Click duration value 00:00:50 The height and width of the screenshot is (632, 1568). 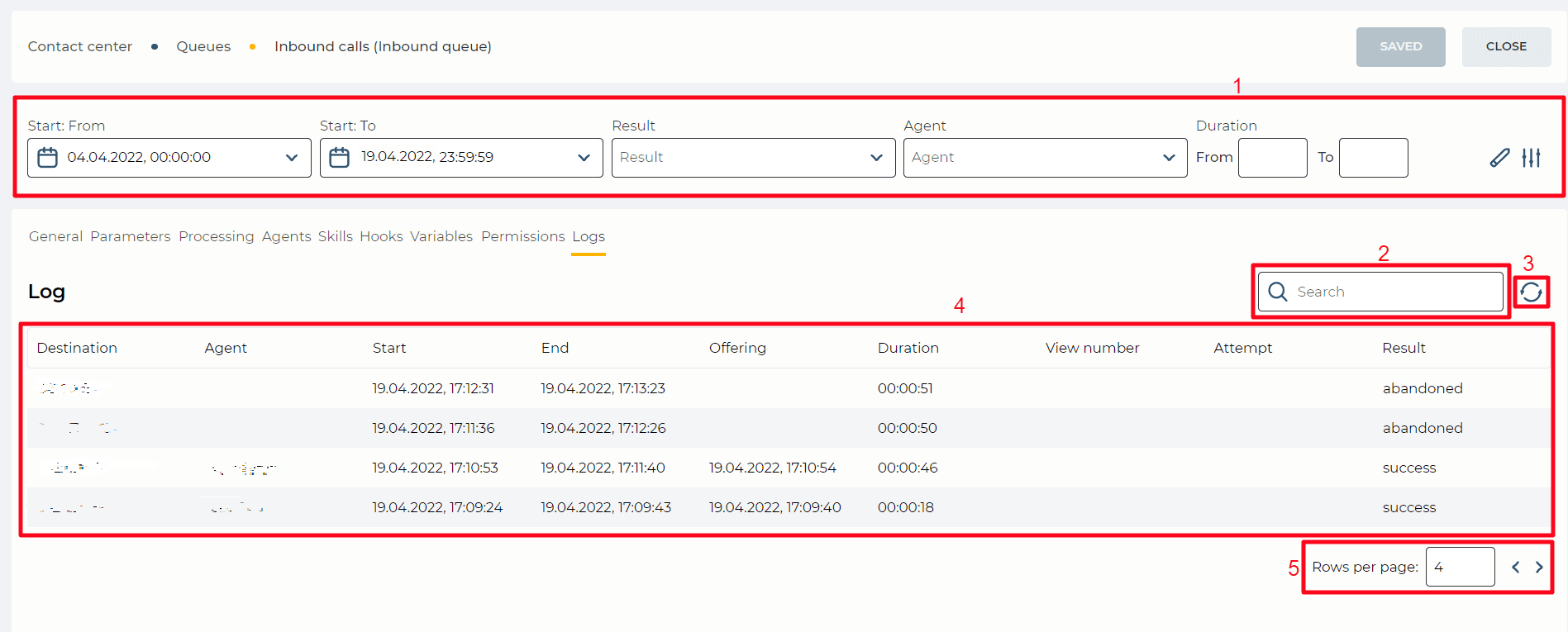click(x=908, y=428)
